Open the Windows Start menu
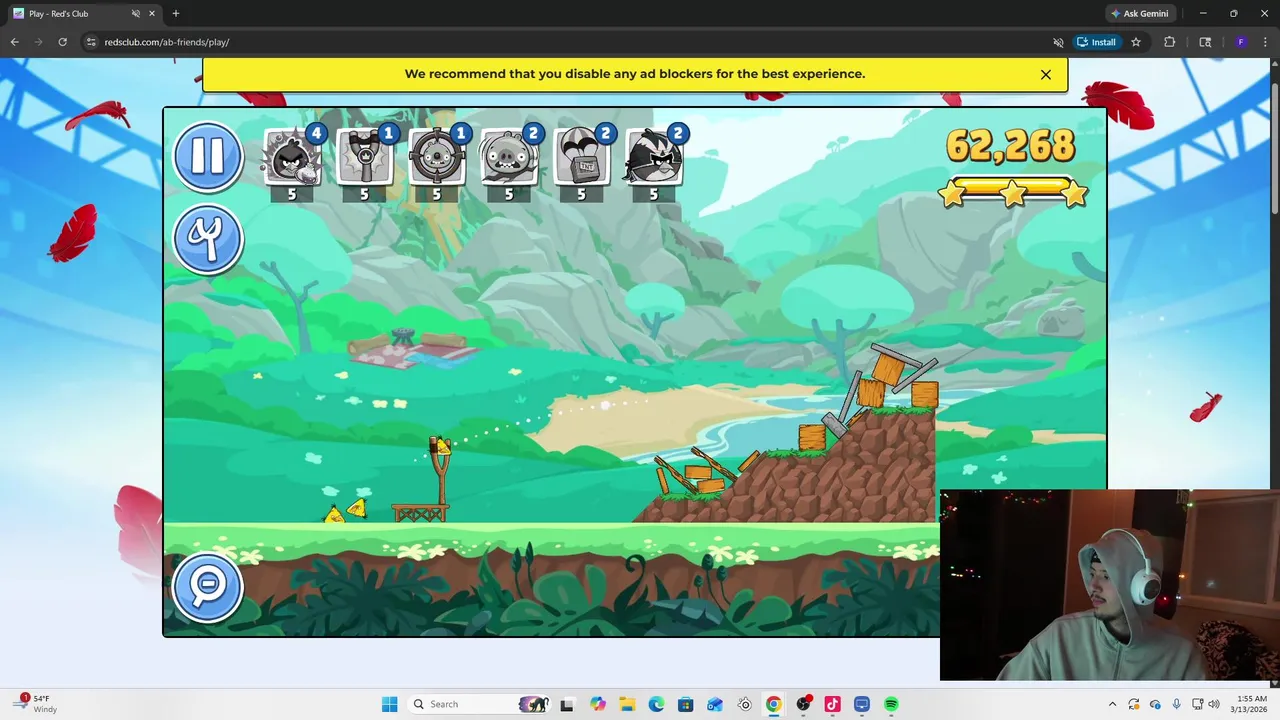 click(x=389, y=704)
